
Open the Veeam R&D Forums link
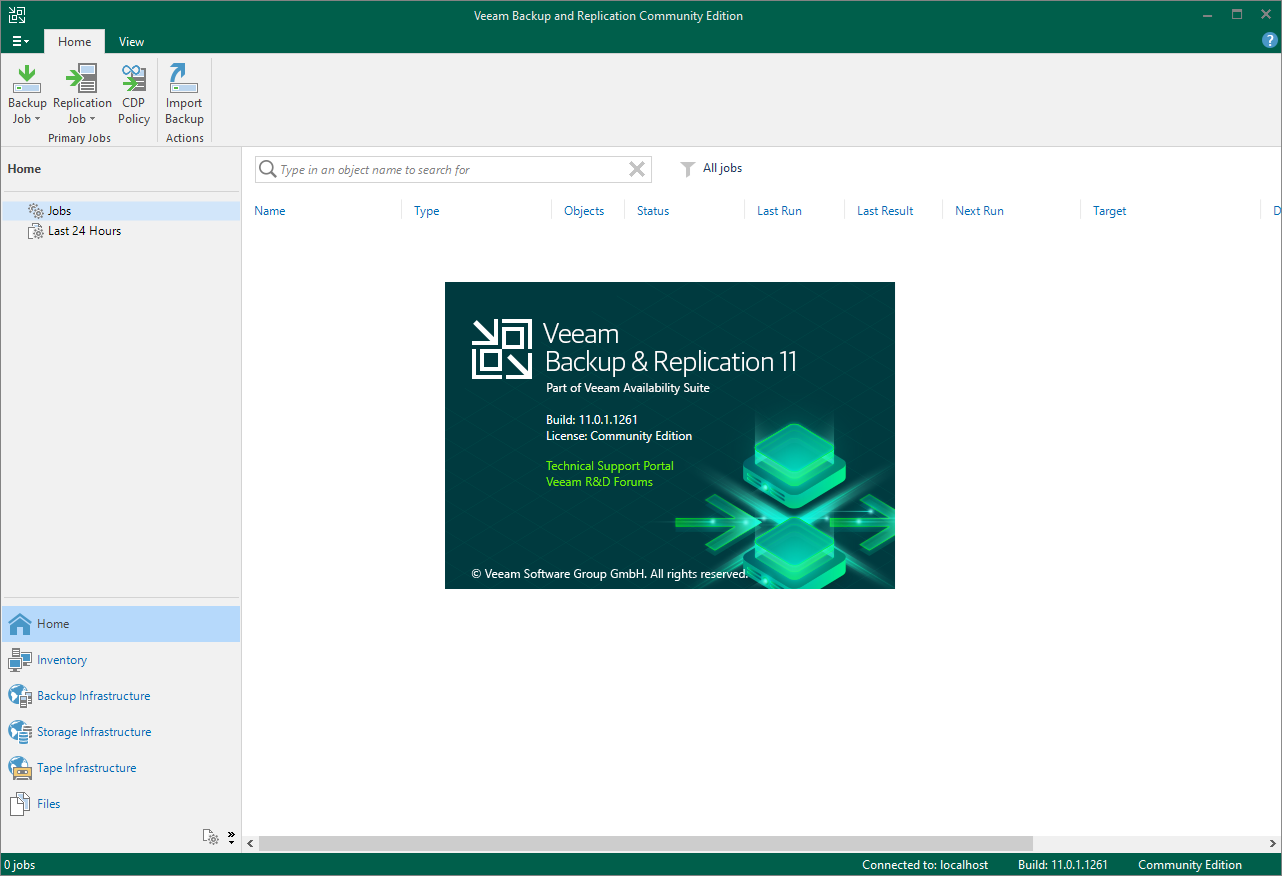click(599, 482)
